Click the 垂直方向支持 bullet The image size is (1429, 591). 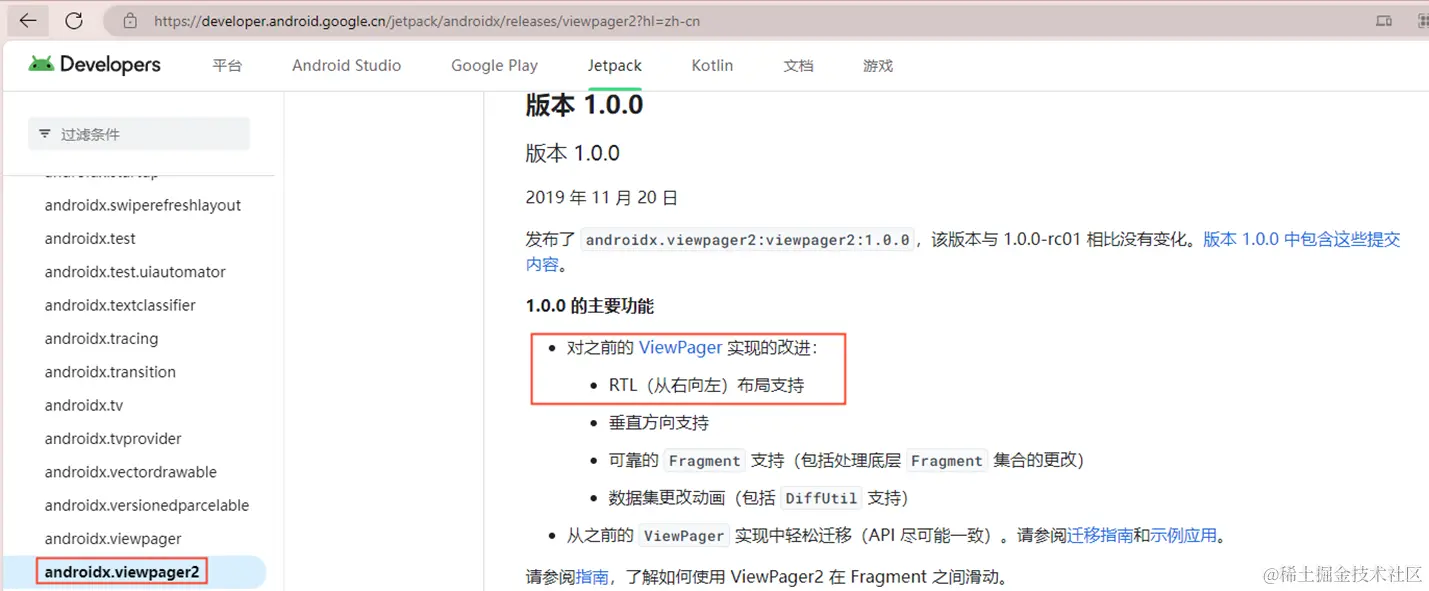click(659, 422)
